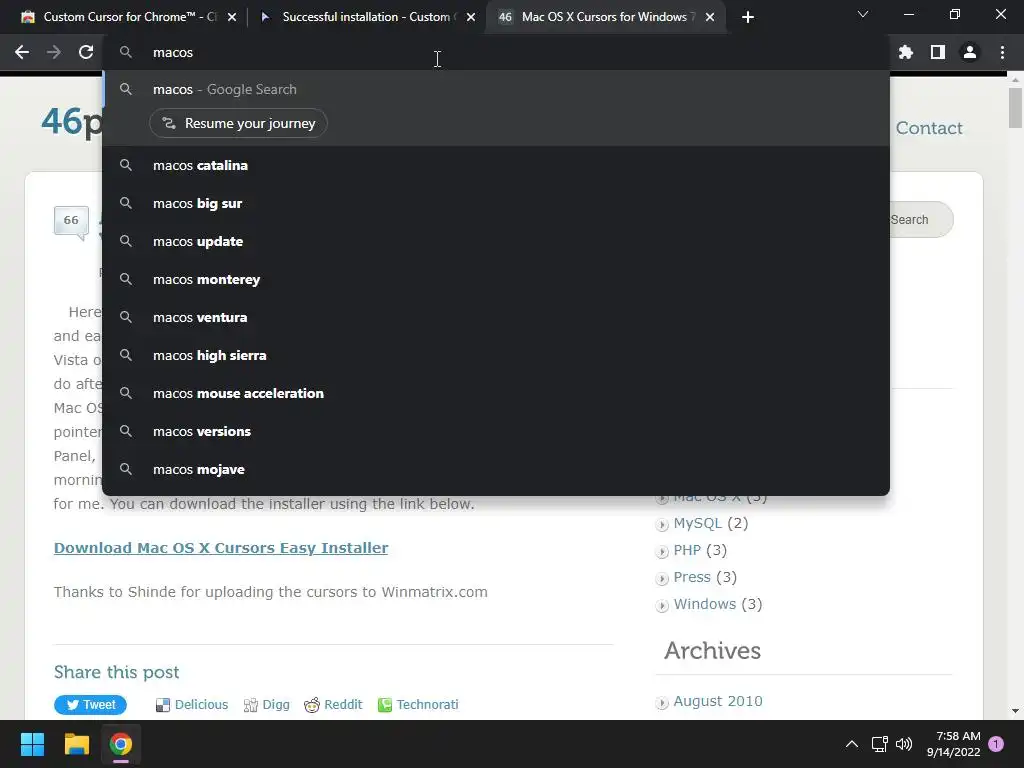
Task: Select the macos big sur suggestion
Action: pyautogui.click(x=496, y=203)
